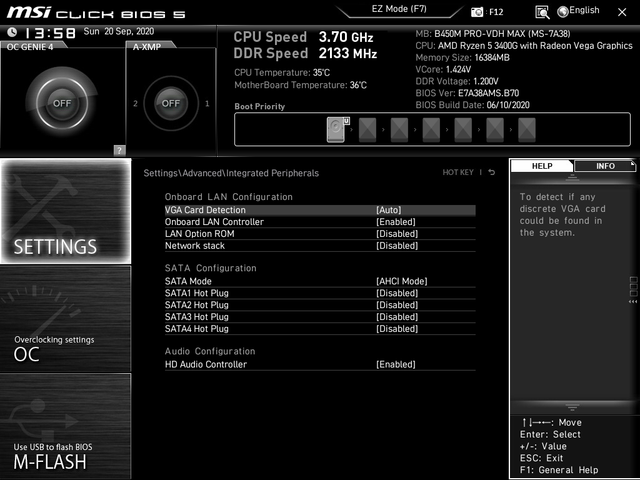Change SATA4 Hot Plug value
Image resolution: width=640 pixels, height=480 pixels.
coord(397,328)
